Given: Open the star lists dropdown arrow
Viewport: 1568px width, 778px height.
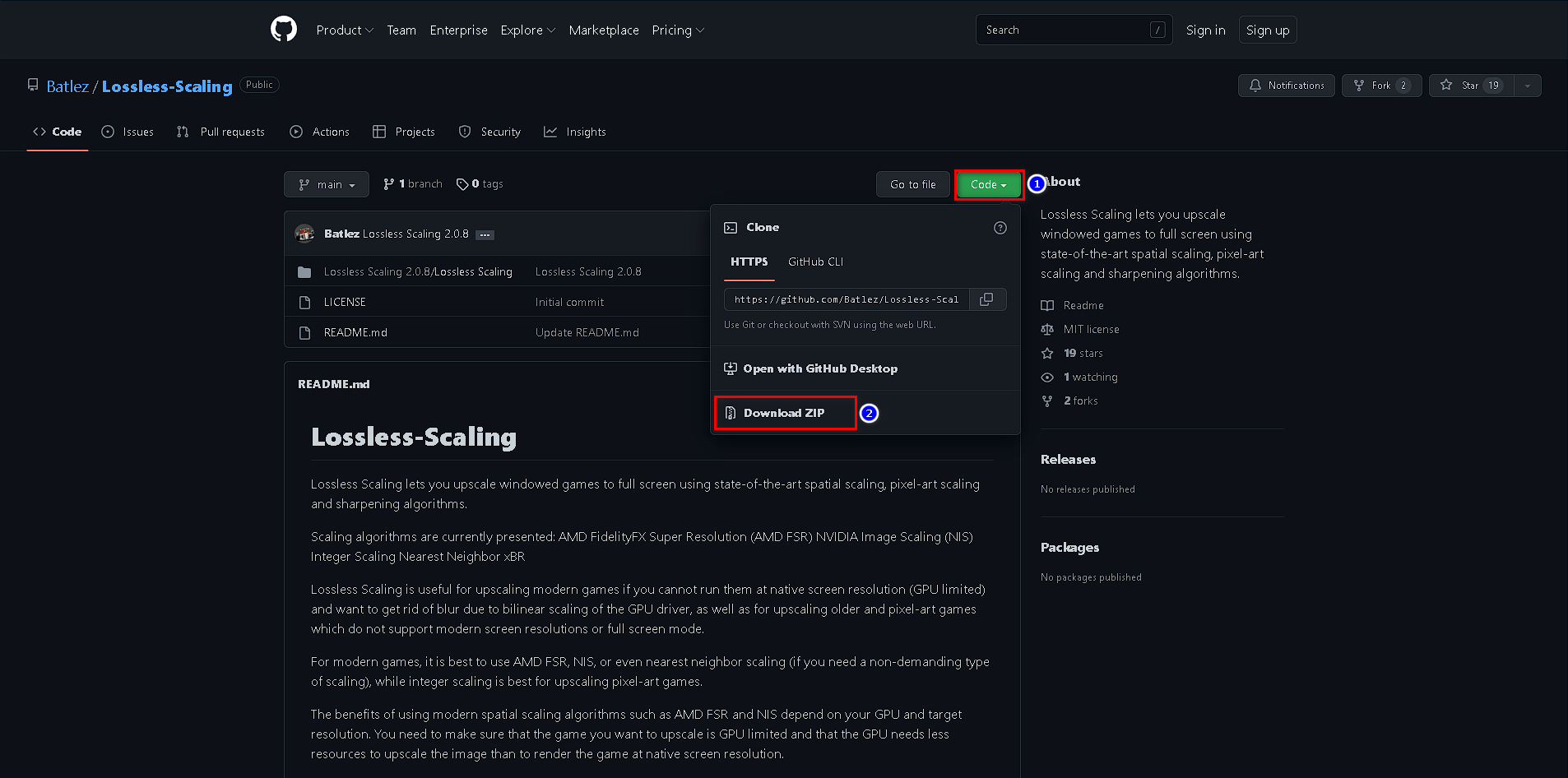Looking at the screenshot, I should click(x=1528, y=86).
